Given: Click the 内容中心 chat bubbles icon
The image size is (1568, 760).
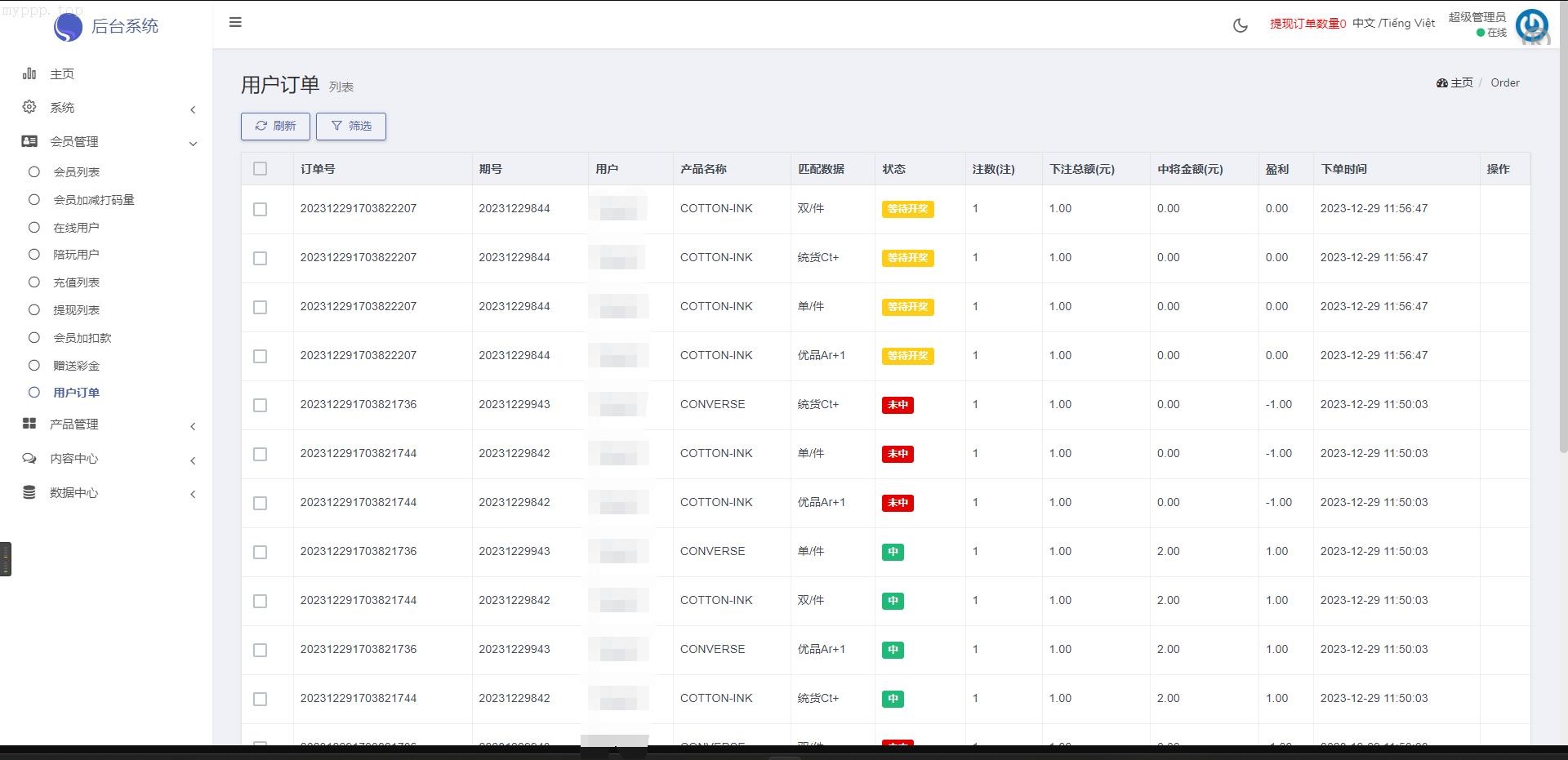Looking at the screenshot, I should coord(29,458).
